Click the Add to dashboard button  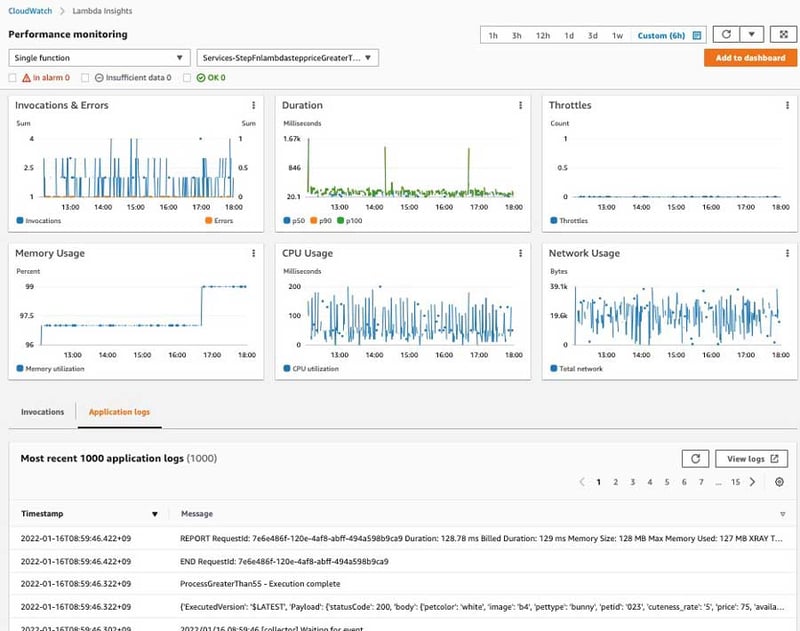click(751, 58)
